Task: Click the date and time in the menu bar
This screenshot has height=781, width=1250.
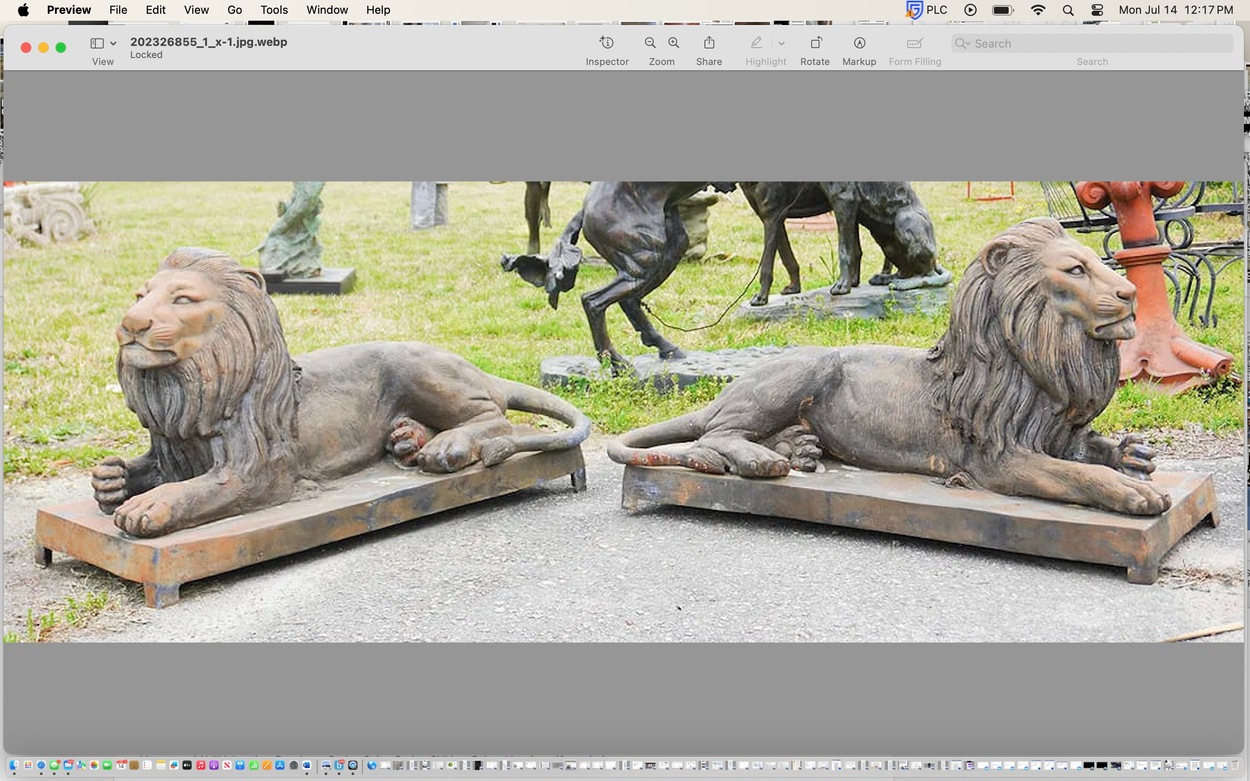Action: 1175,10
